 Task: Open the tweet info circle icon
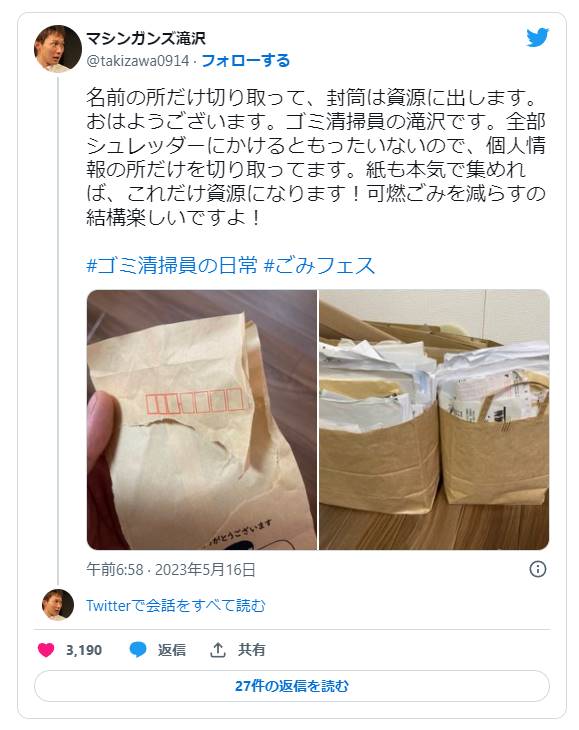tap(538, 569)
